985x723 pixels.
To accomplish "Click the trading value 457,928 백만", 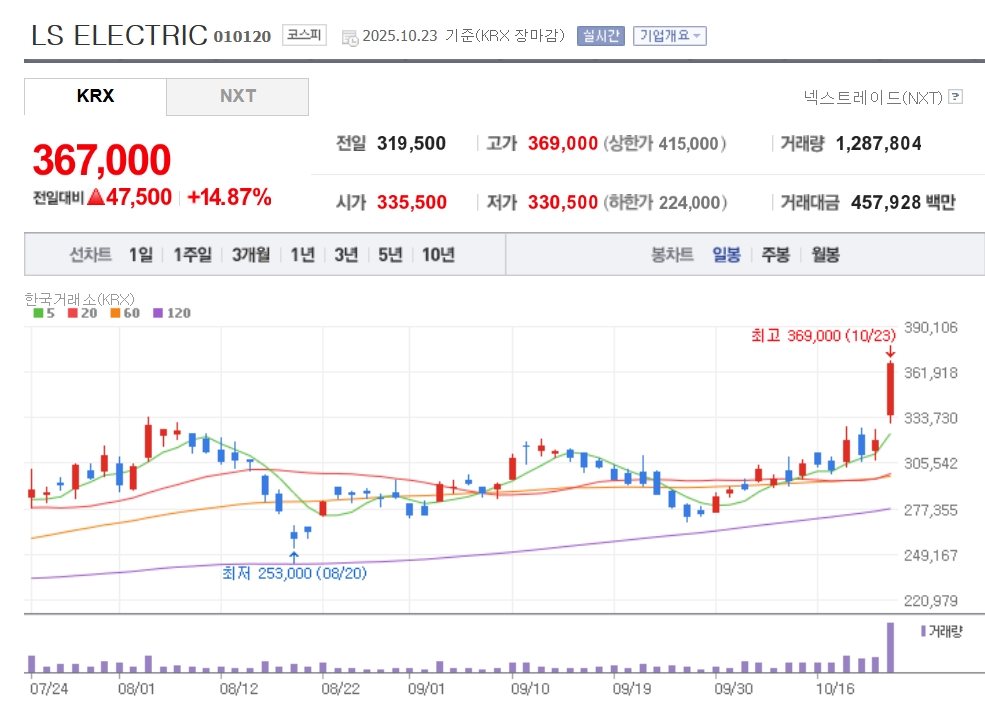I will pos(903,202).
